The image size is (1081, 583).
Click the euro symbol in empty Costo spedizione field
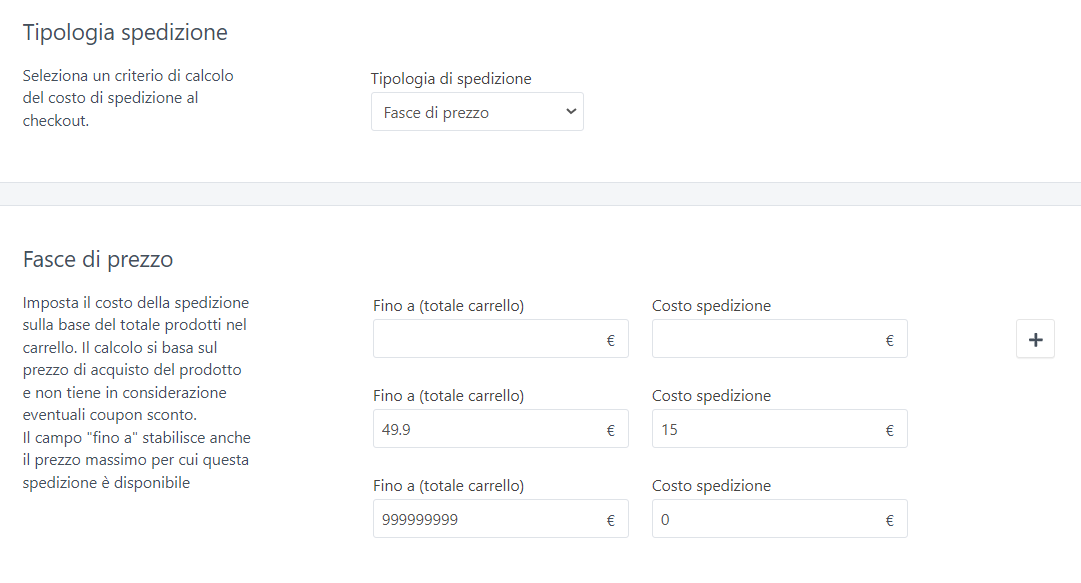point(889,340)
